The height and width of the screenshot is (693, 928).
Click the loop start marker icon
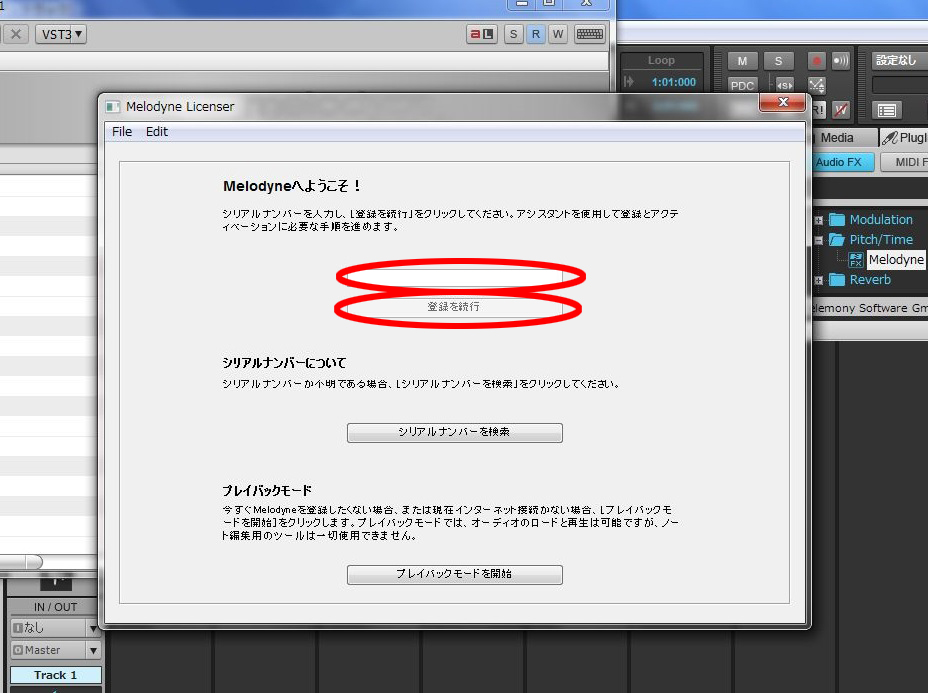(629, 82)
